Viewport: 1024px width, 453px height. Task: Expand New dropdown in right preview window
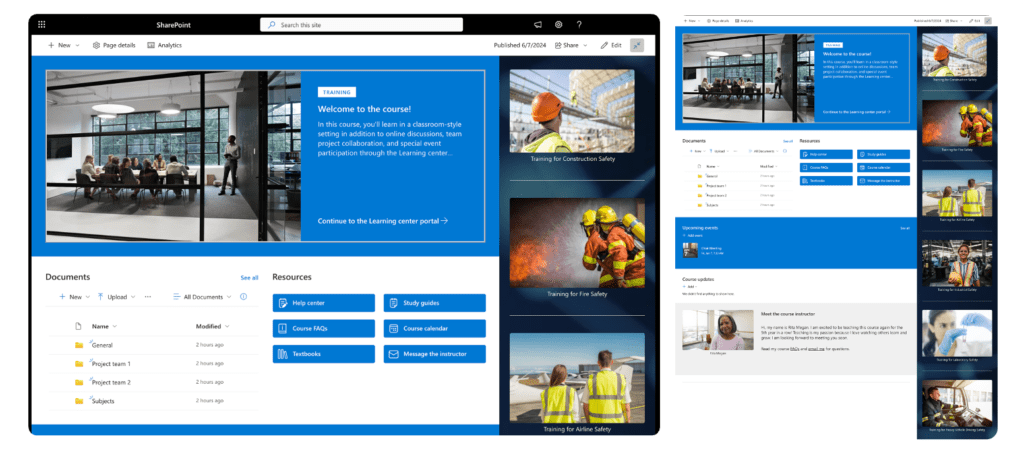(x=699, y=21)
